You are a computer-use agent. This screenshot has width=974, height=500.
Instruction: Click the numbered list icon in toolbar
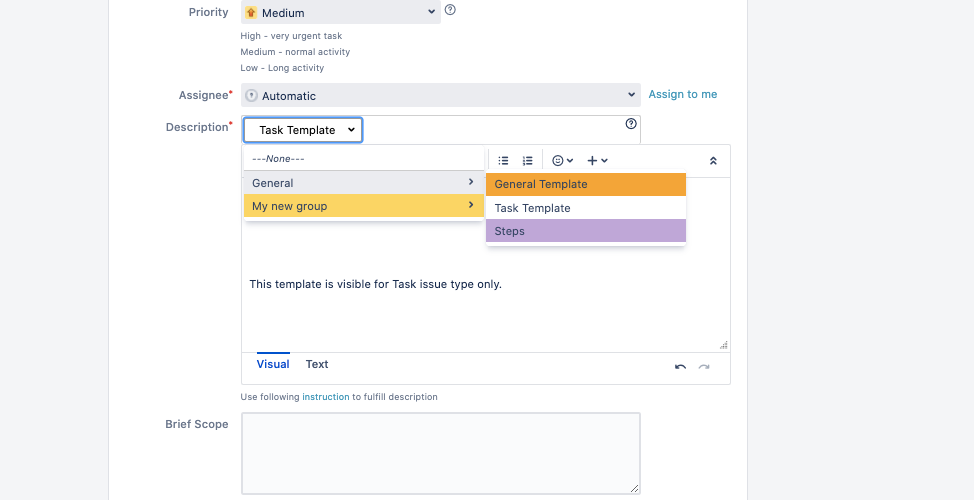click(x=527, y=161)
